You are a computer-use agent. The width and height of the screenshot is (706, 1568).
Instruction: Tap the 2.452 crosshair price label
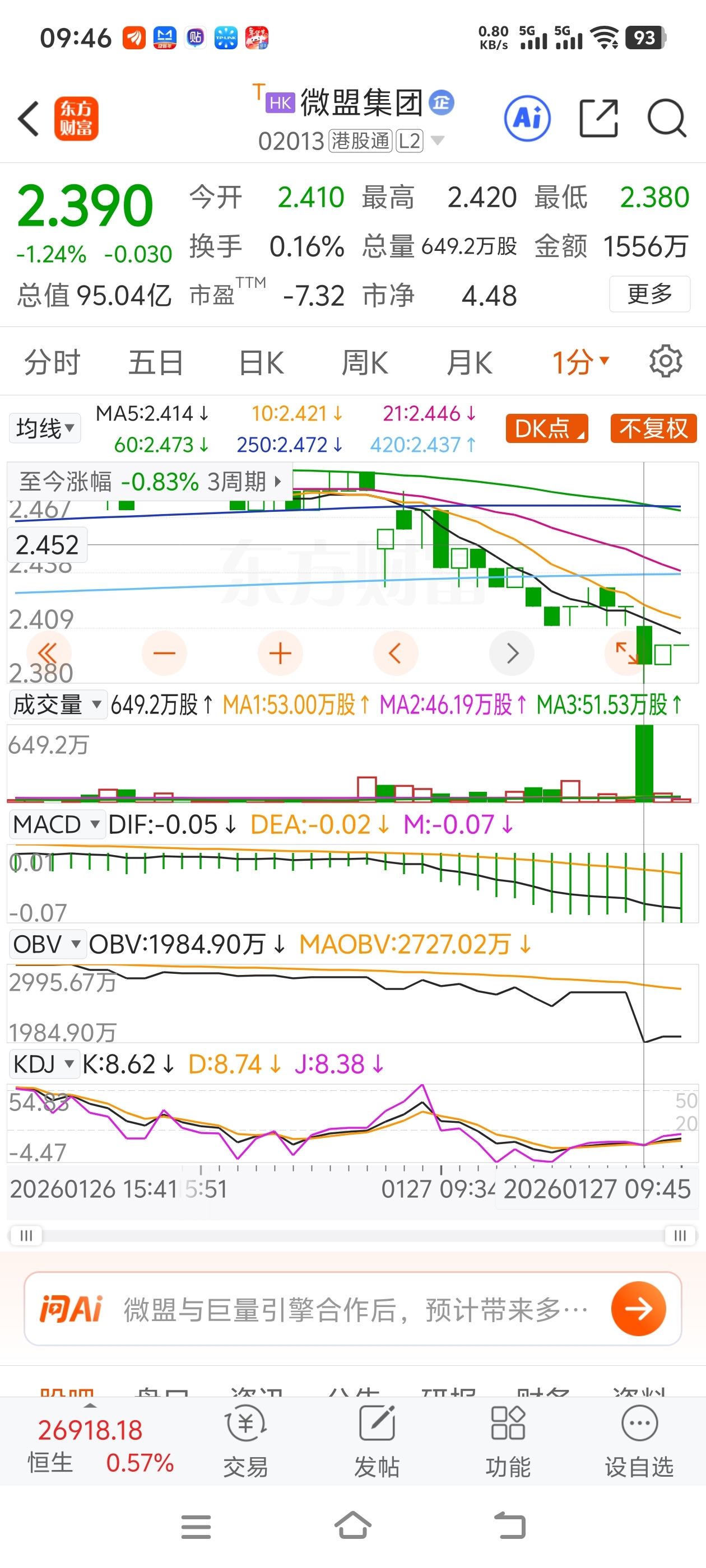coord(47,545)
